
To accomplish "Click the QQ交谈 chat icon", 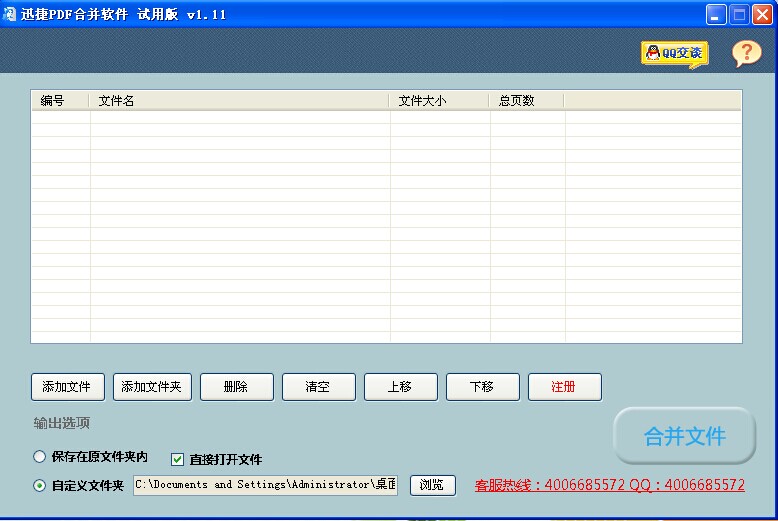I will click(x=674, y=53).
